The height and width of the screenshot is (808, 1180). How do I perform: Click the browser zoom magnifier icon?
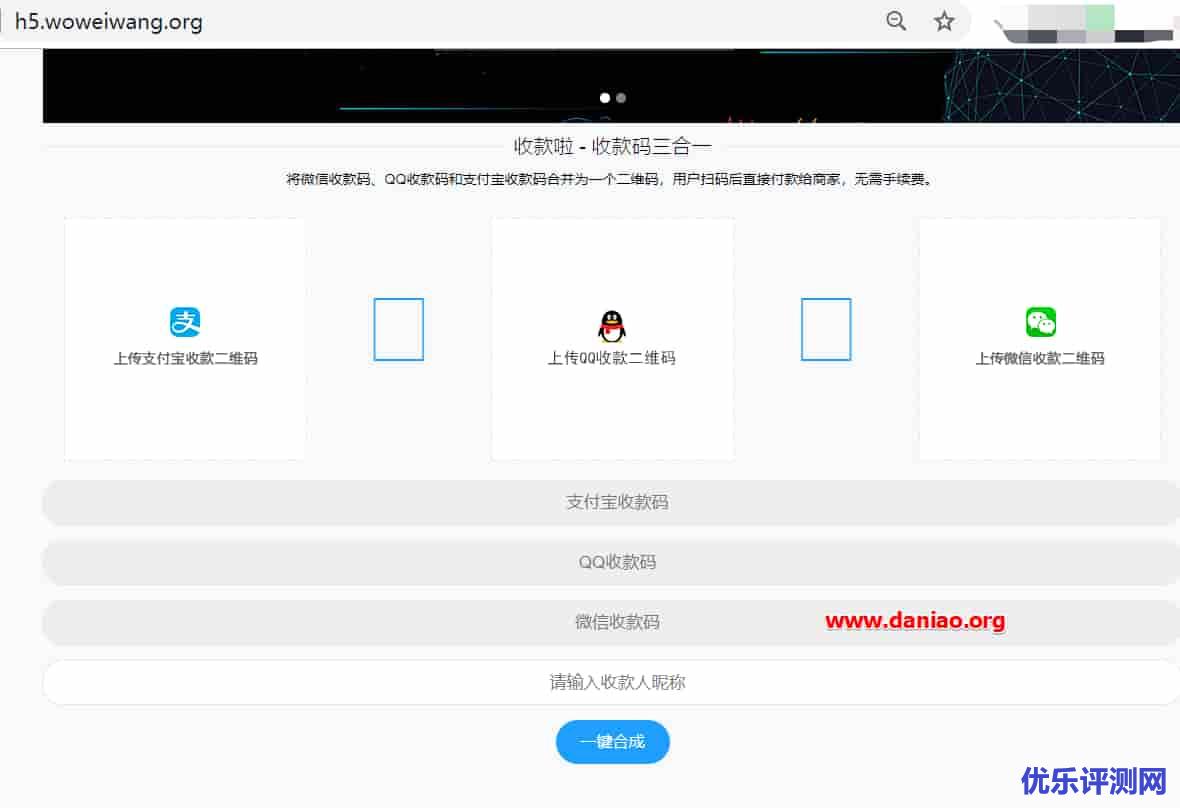(896, 21)
